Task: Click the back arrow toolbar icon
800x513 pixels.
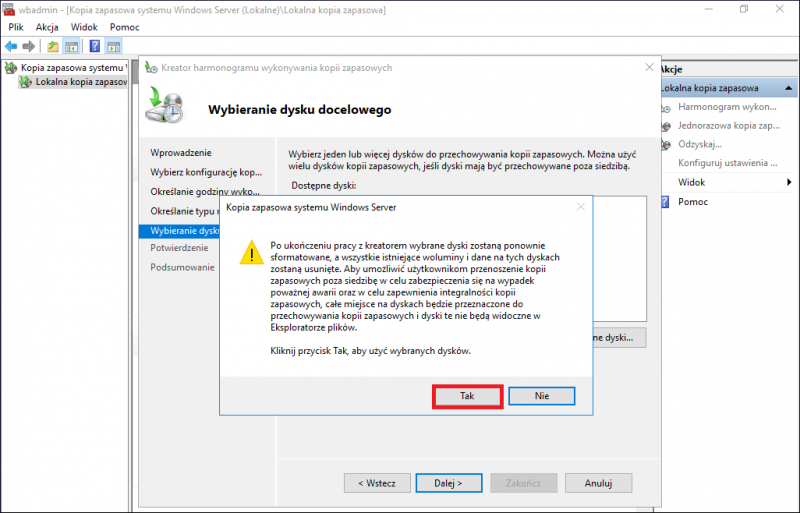Action: point(11,46)
